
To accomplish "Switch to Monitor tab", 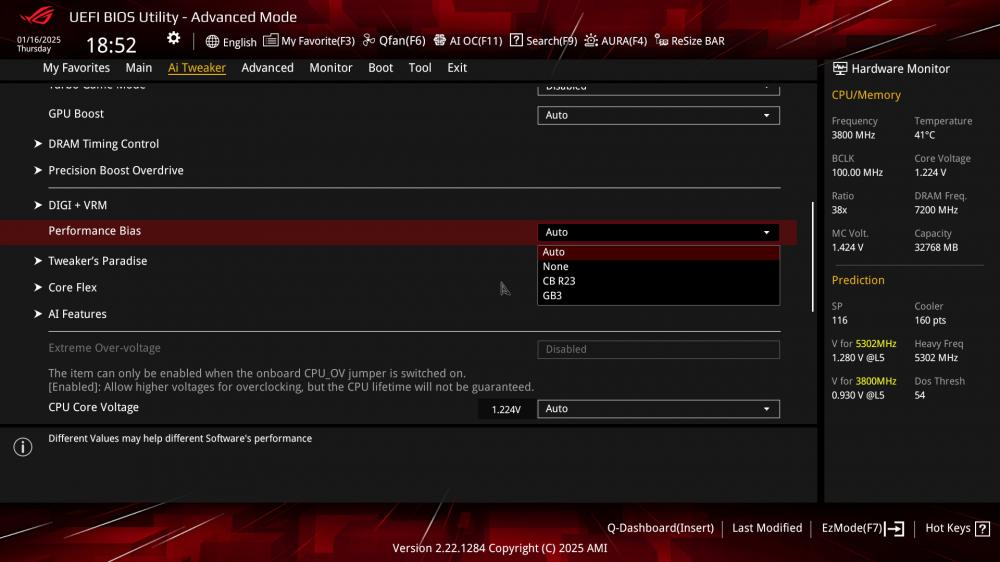I will 330,68.
